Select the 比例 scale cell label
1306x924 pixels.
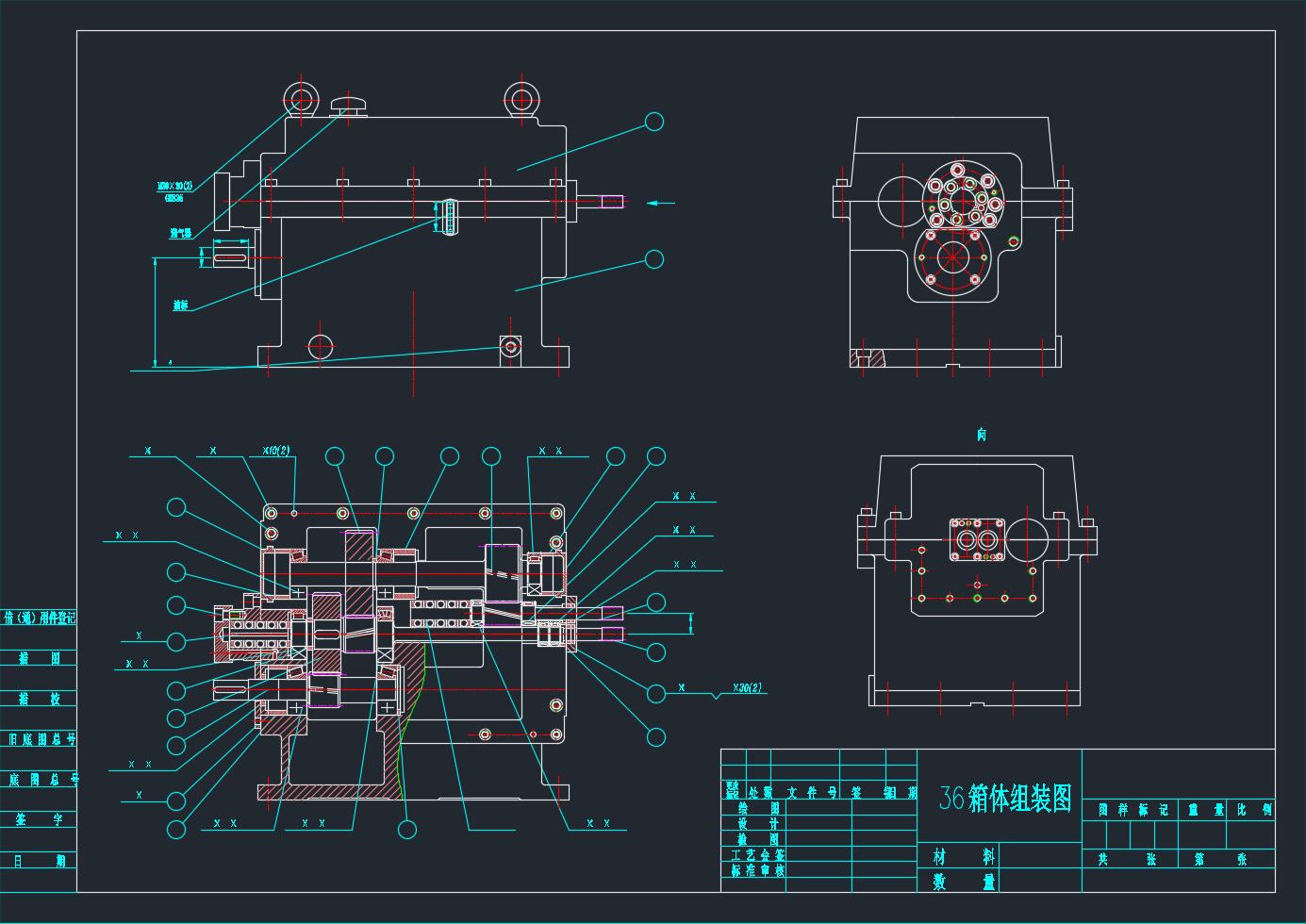point(1252,810)
